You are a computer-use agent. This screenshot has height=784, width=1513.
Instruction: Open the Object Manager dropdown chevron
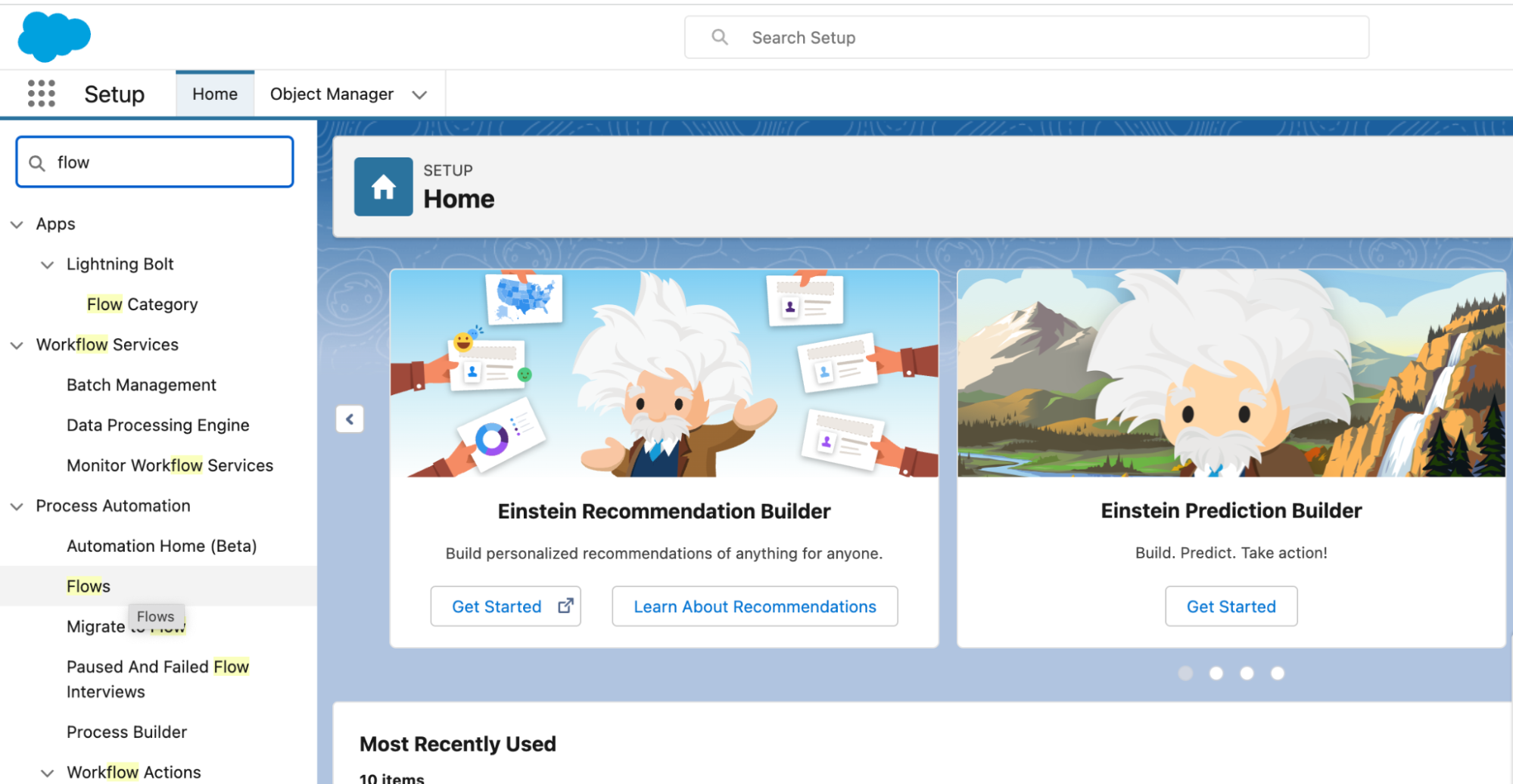point(419,95)
